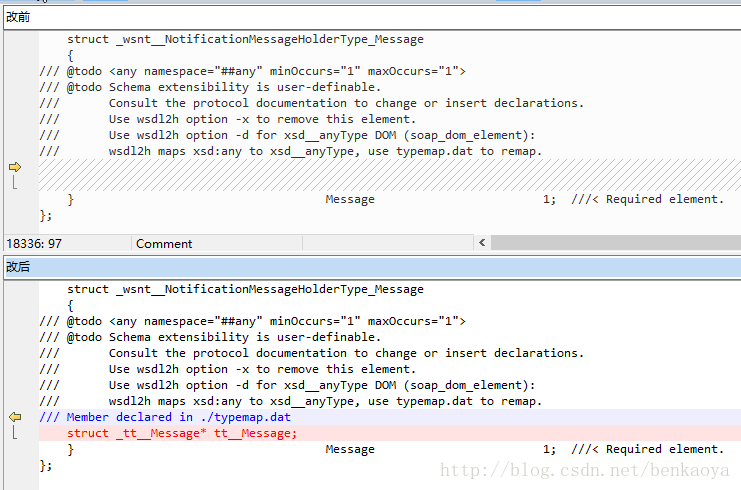The width and height of the screenshot is (741, 490).
Task: Click 'Required element.' comment in bottom pane
Action: (664, 449)
